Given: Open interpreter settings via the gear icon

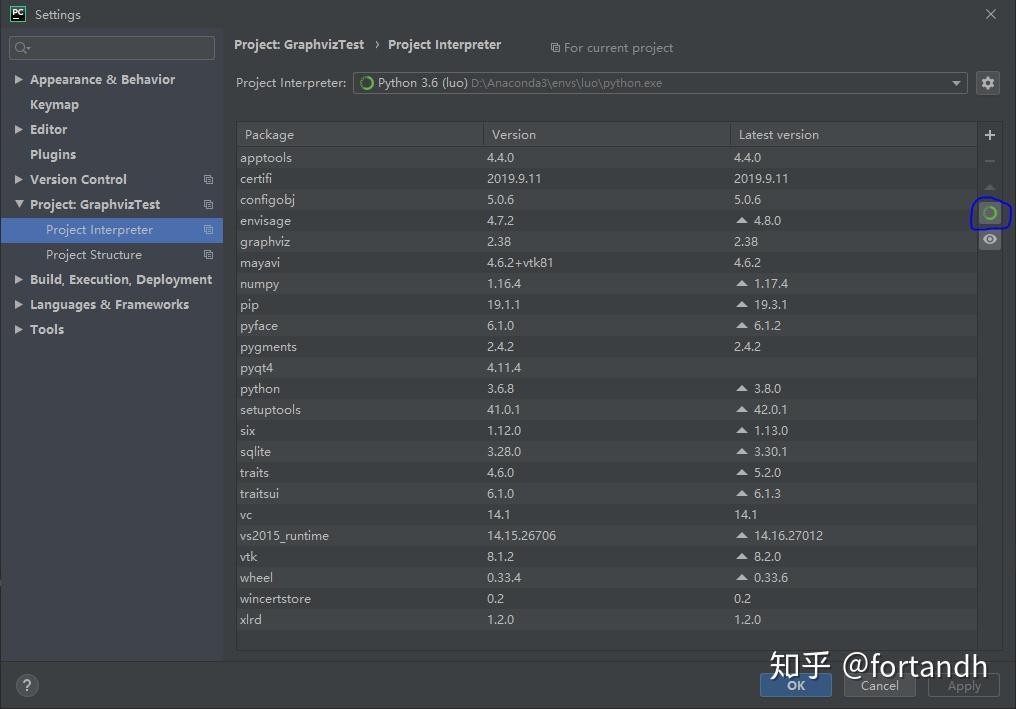Looking at the screenshot, I should (988, 83).
